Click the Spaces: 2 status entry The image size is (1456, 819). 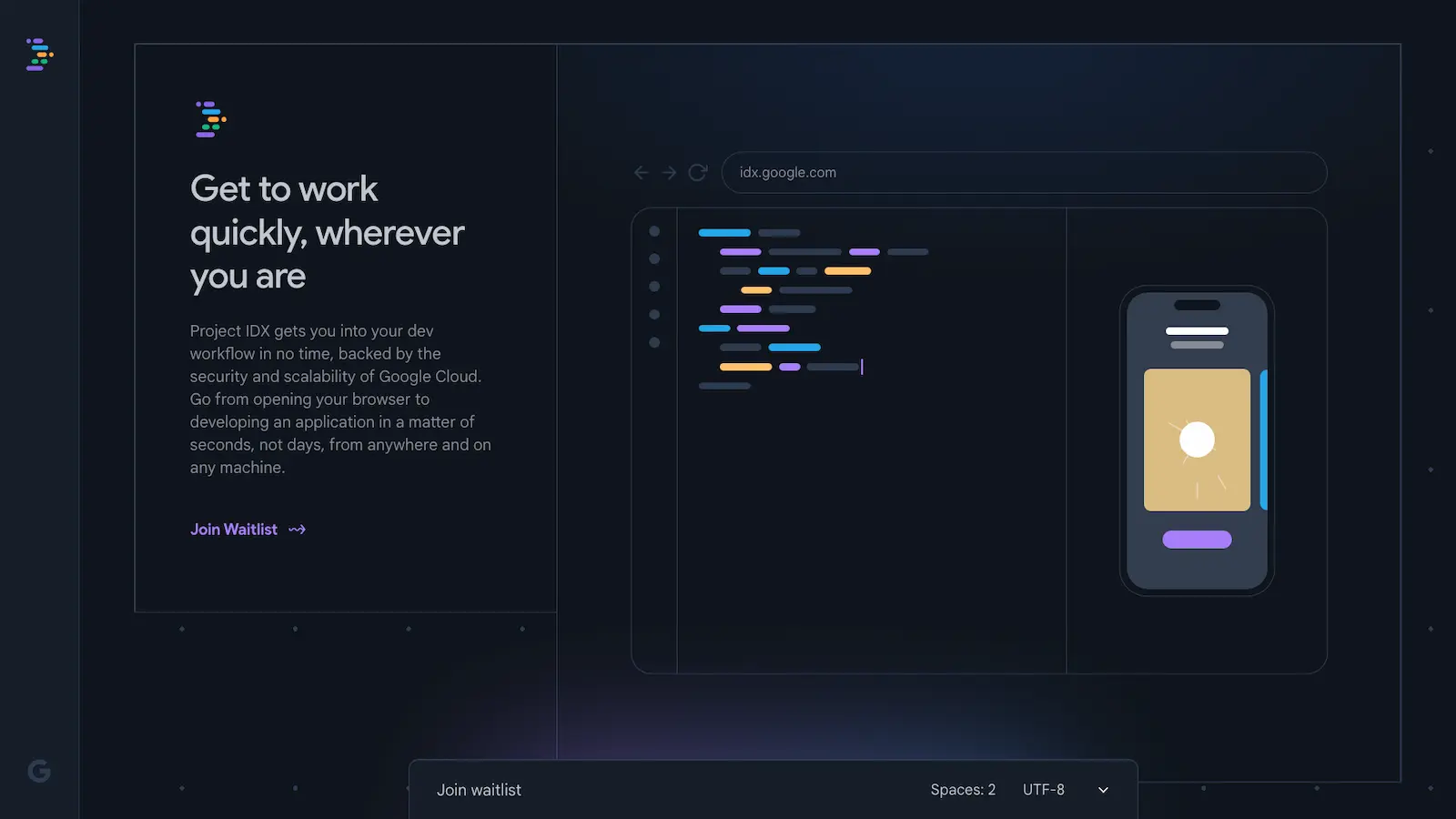coord(963,790)
